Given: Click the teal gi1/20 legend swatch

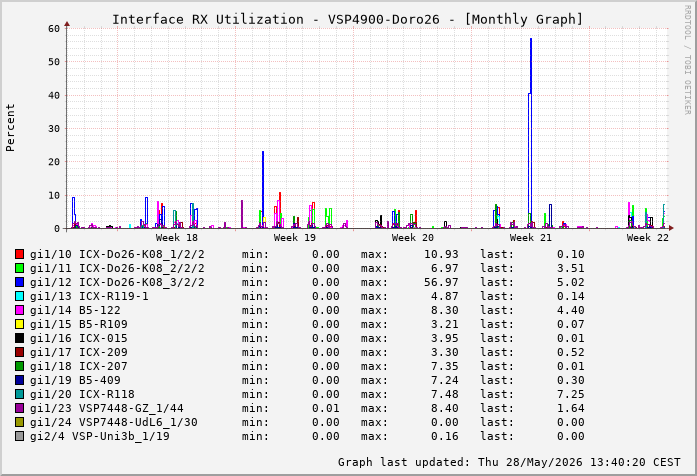Looking at the screenshot, I should (20, 394).
